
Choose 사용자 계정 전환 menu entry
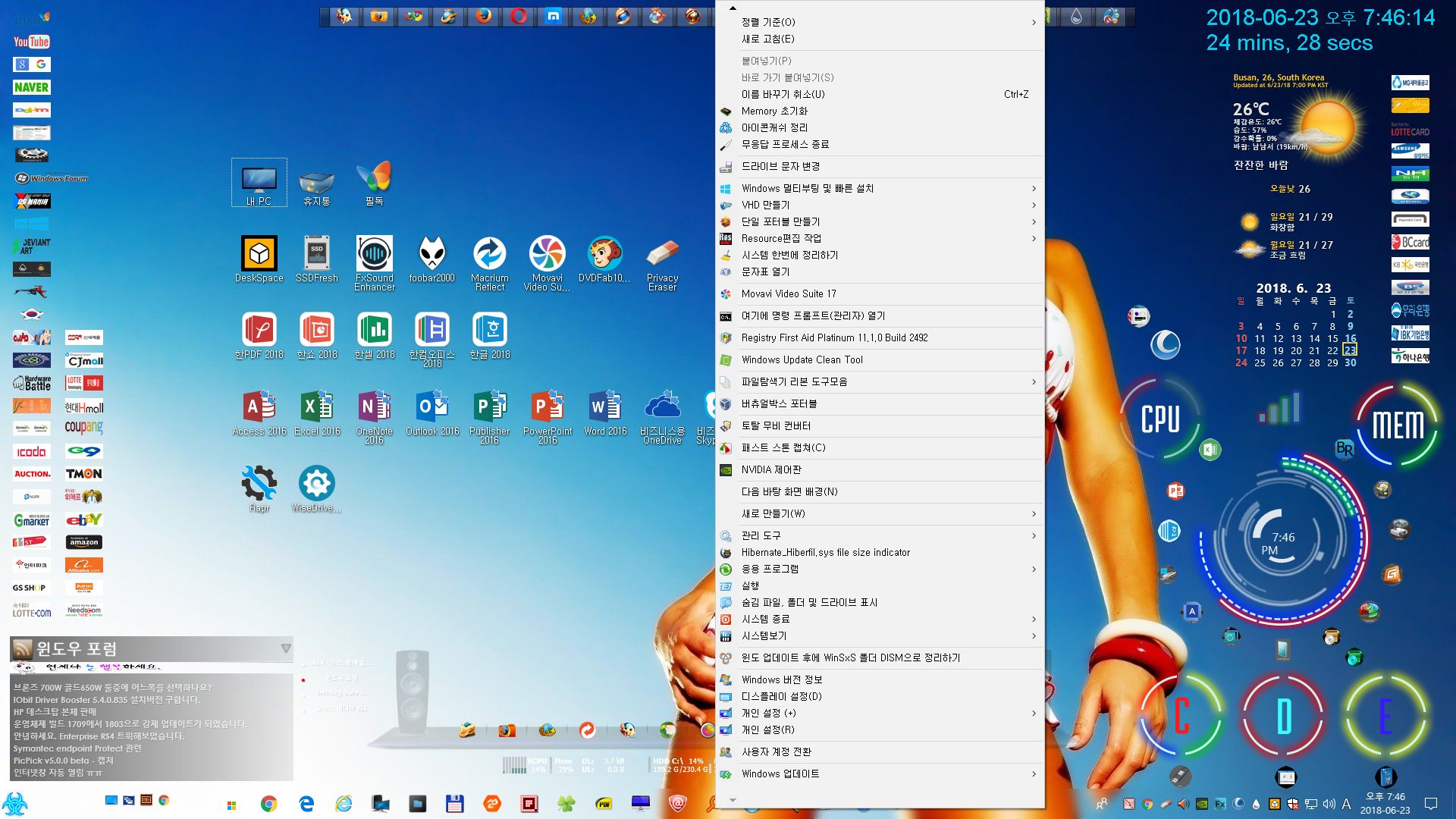tap(880, 752)
